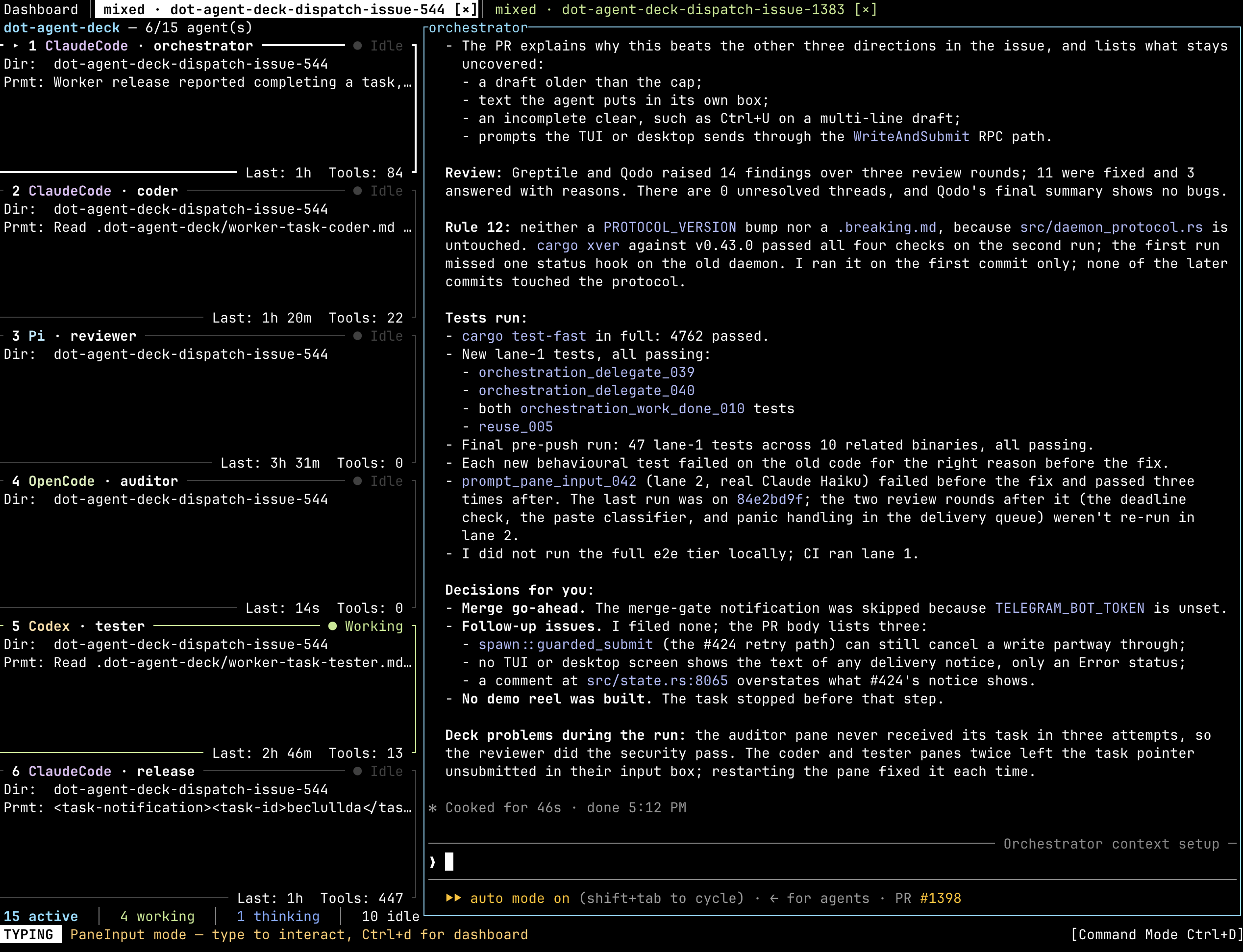The width and height of the screenshot is (1243, 952).
Task: Click the prompt chevron in the input line
Action: (433, 862)
